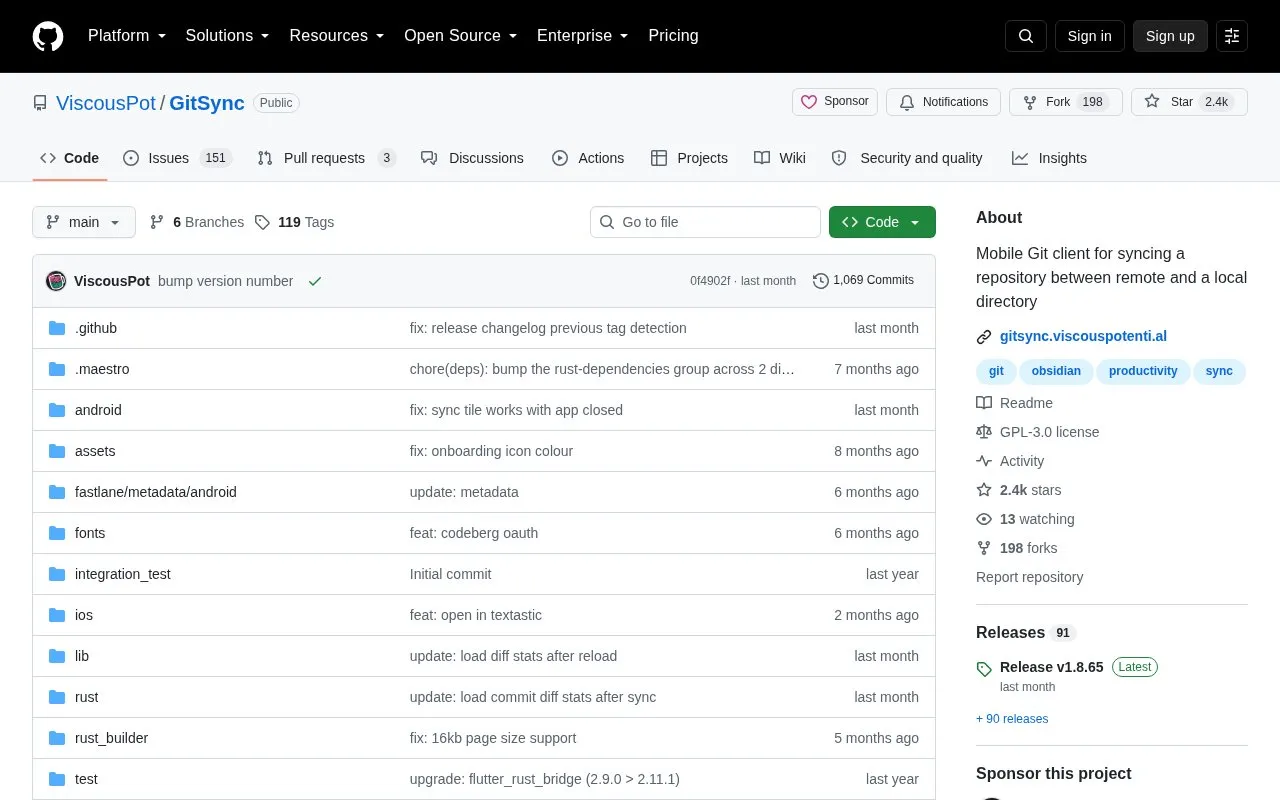This screenshot has height=800, width=1280.
Task: Click the Sign up button
Action: [x=1170, y=36]
